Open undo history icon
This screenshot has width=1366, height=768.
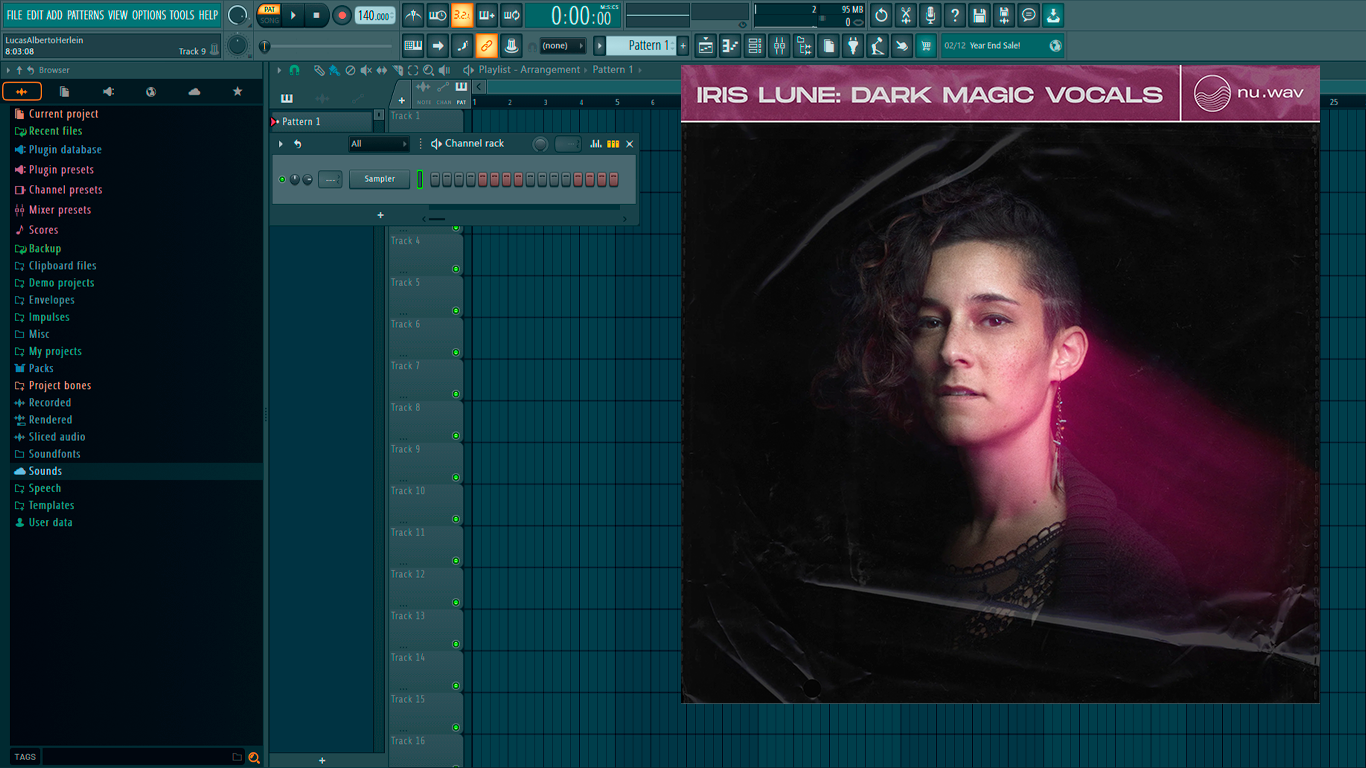pos(881,15)
